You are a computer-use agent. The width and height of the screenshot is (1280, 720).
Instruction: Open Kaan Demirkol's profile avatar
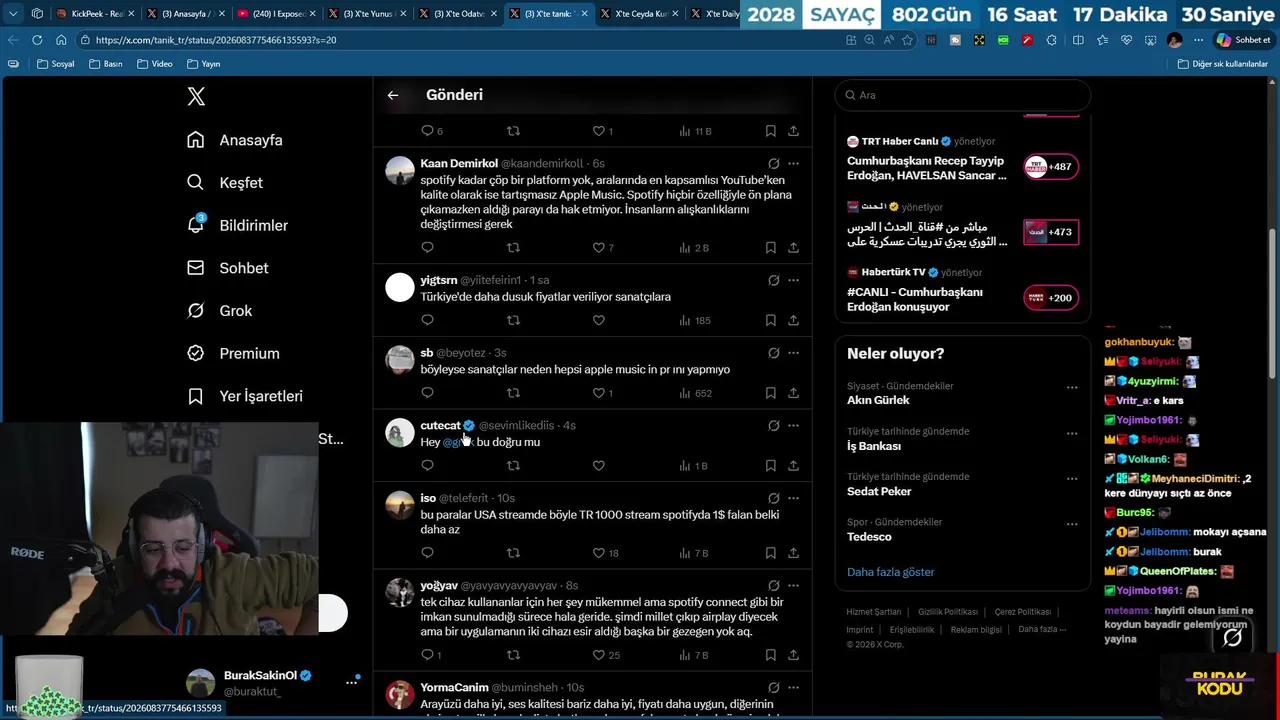click(x=400, y=170)
